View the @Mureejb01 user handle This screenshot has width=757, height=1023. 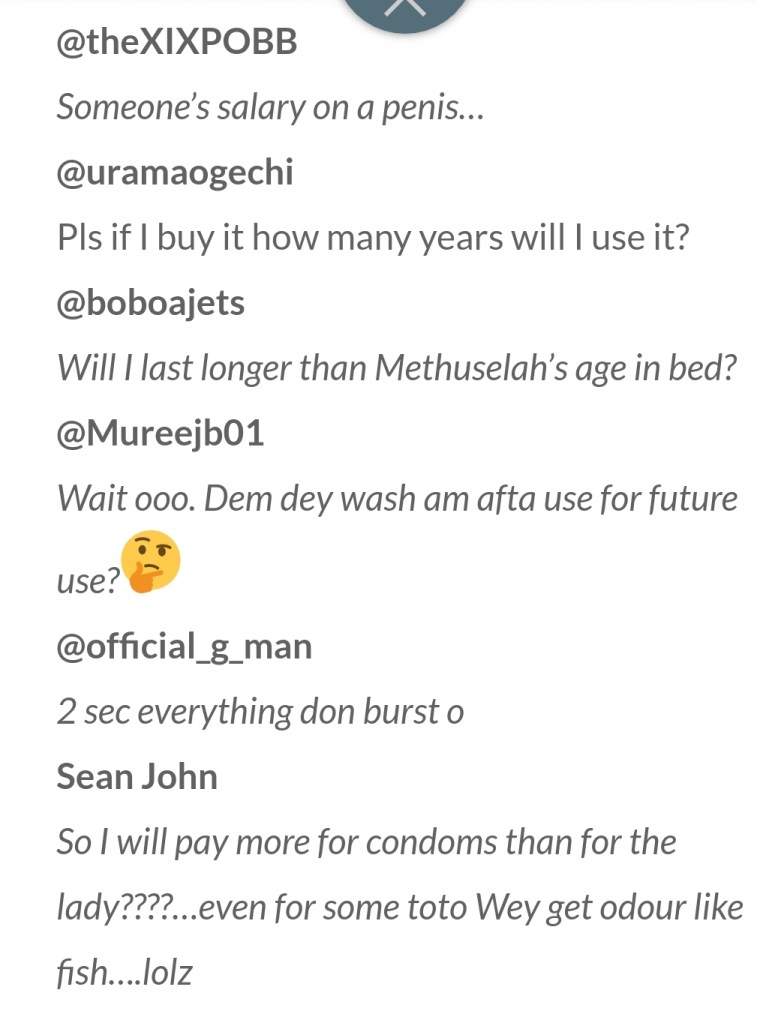160,435
